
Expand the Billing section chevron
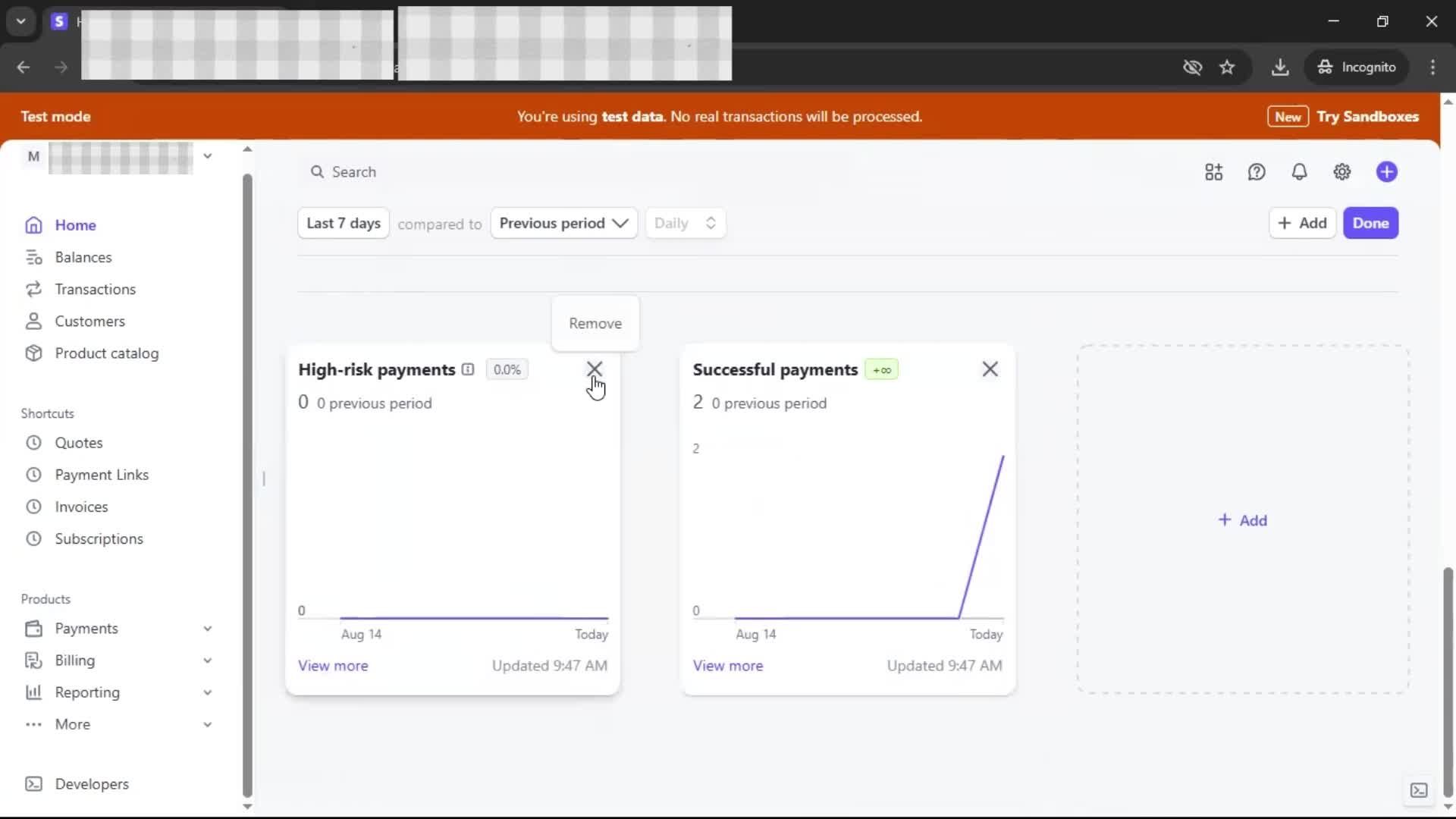click(x=207, y=661)
